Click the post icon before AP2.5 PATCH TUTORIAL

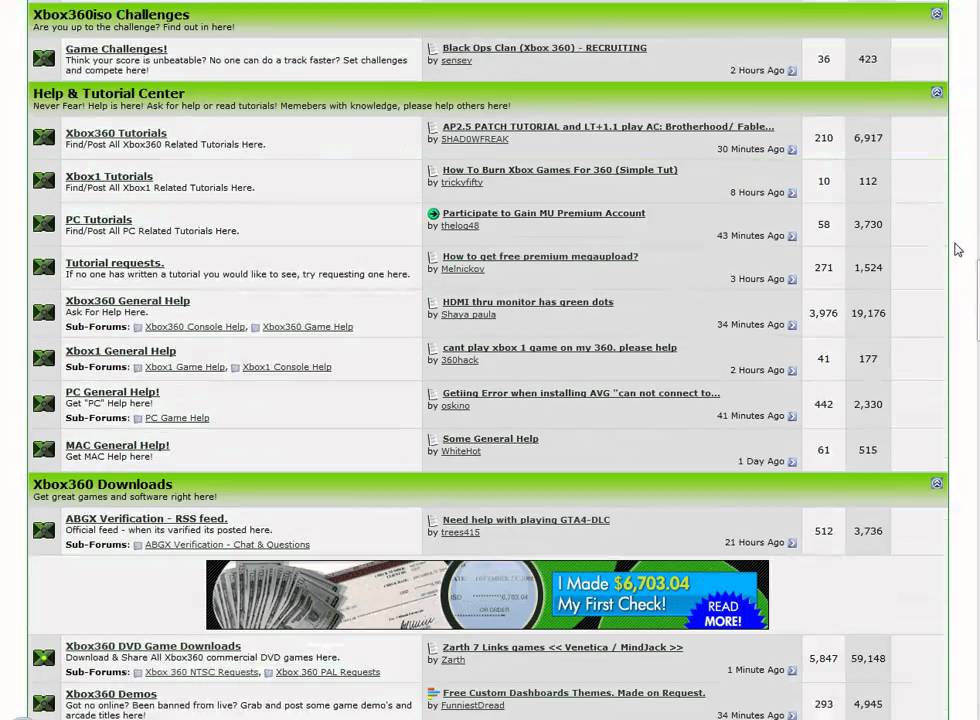[x=432, y=127]
